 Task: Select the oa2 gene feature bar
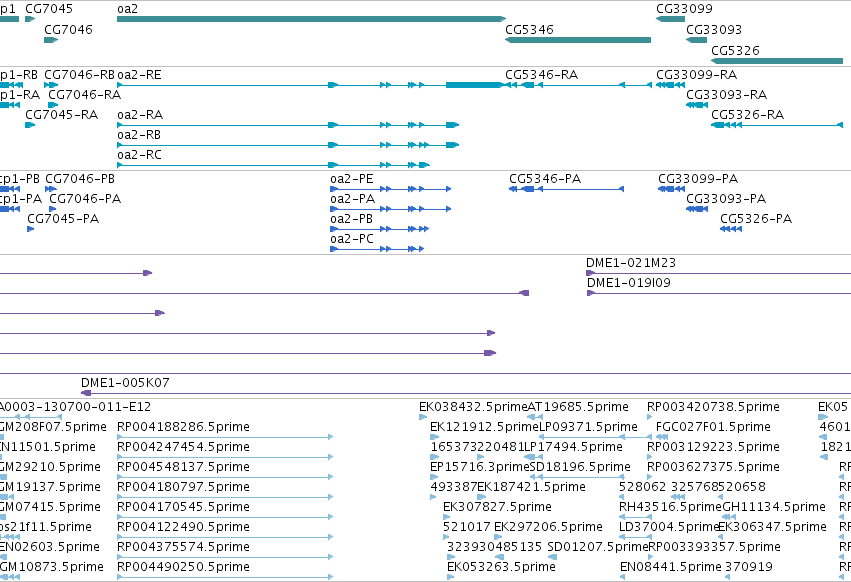point(312,19)
